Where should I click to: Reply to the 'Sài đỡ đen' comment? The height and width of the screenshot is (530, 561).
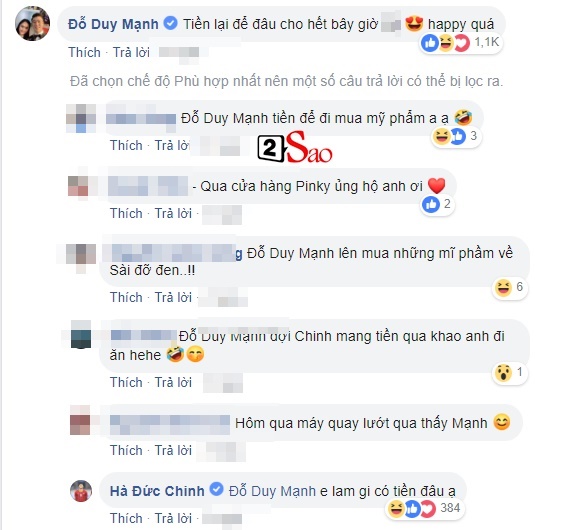click(x=173, y=297)
